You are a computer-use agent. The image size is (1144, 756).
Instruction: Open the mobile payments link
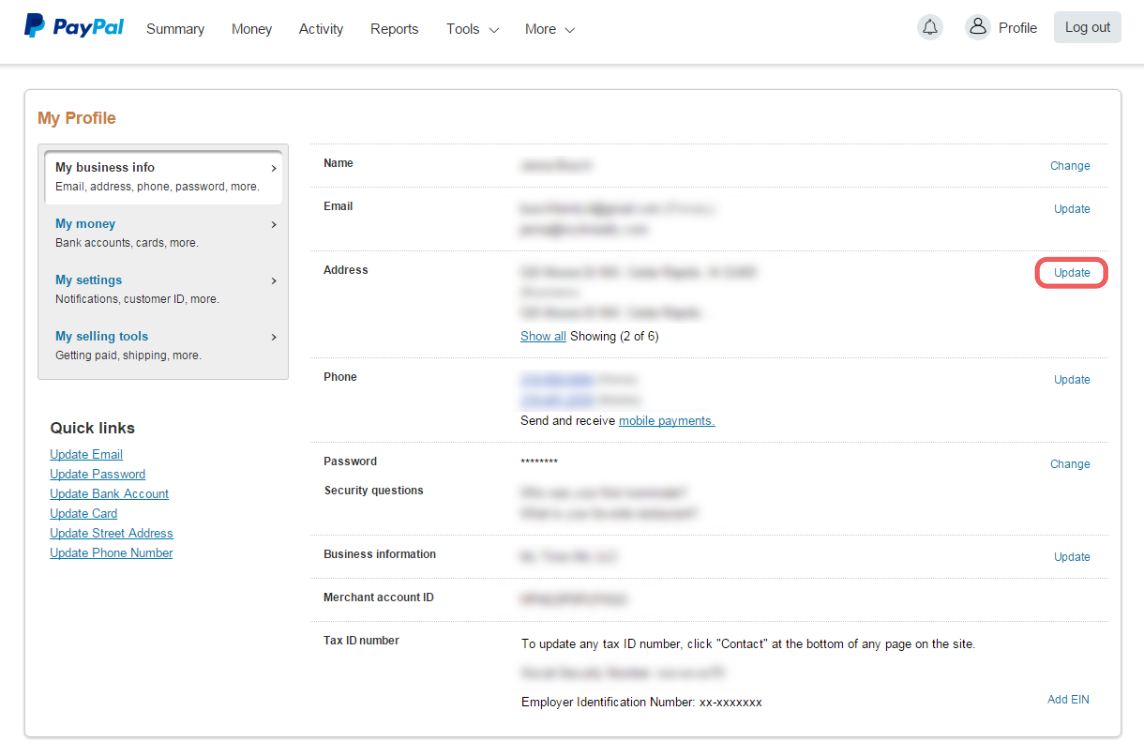tap(667, 421)
